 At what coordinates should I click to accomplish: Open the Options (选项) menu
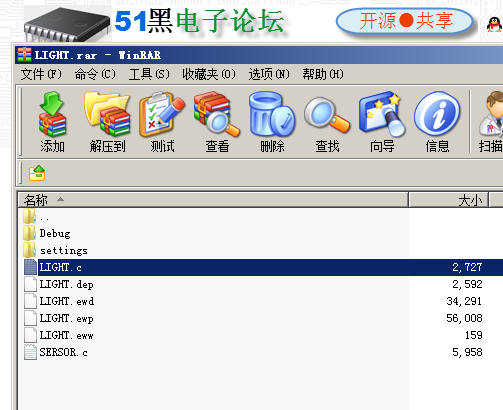click(x=269, y=74)
